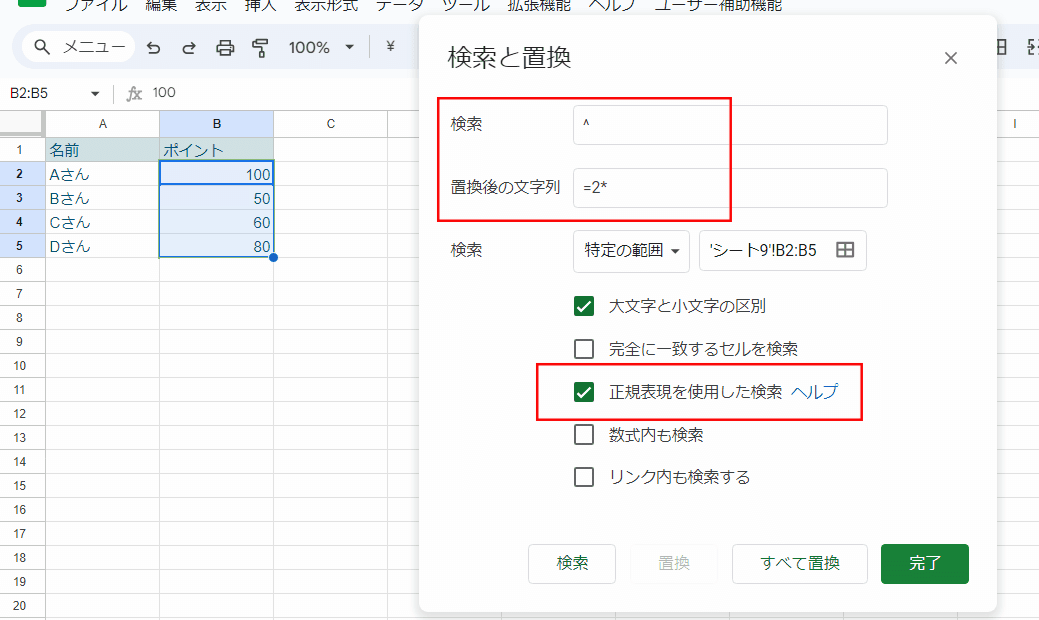
Task: Select column B header
Action: coord(217,124)
